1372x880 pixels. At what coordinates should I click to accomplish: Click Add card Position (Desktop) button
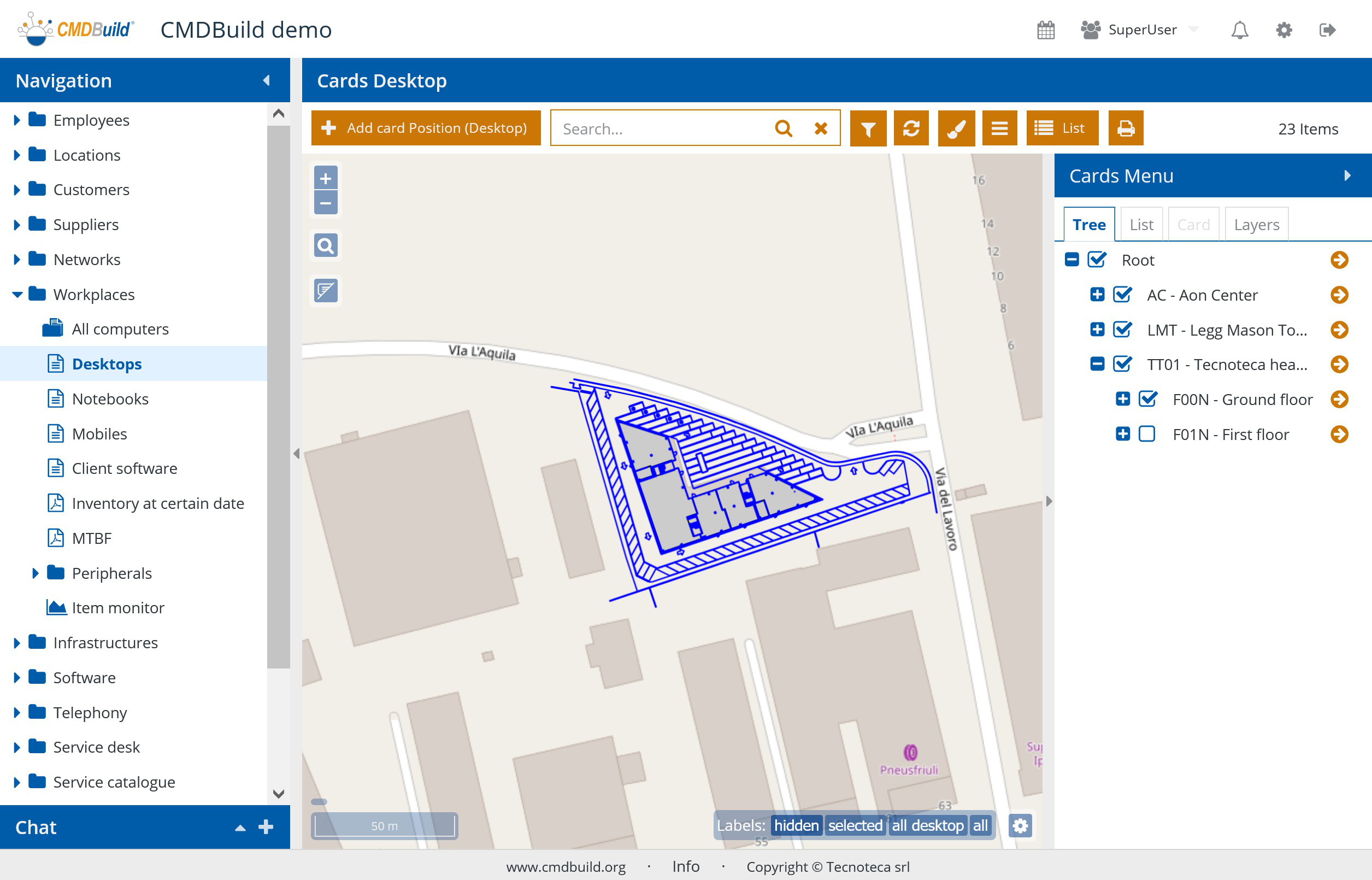[426, 128]
